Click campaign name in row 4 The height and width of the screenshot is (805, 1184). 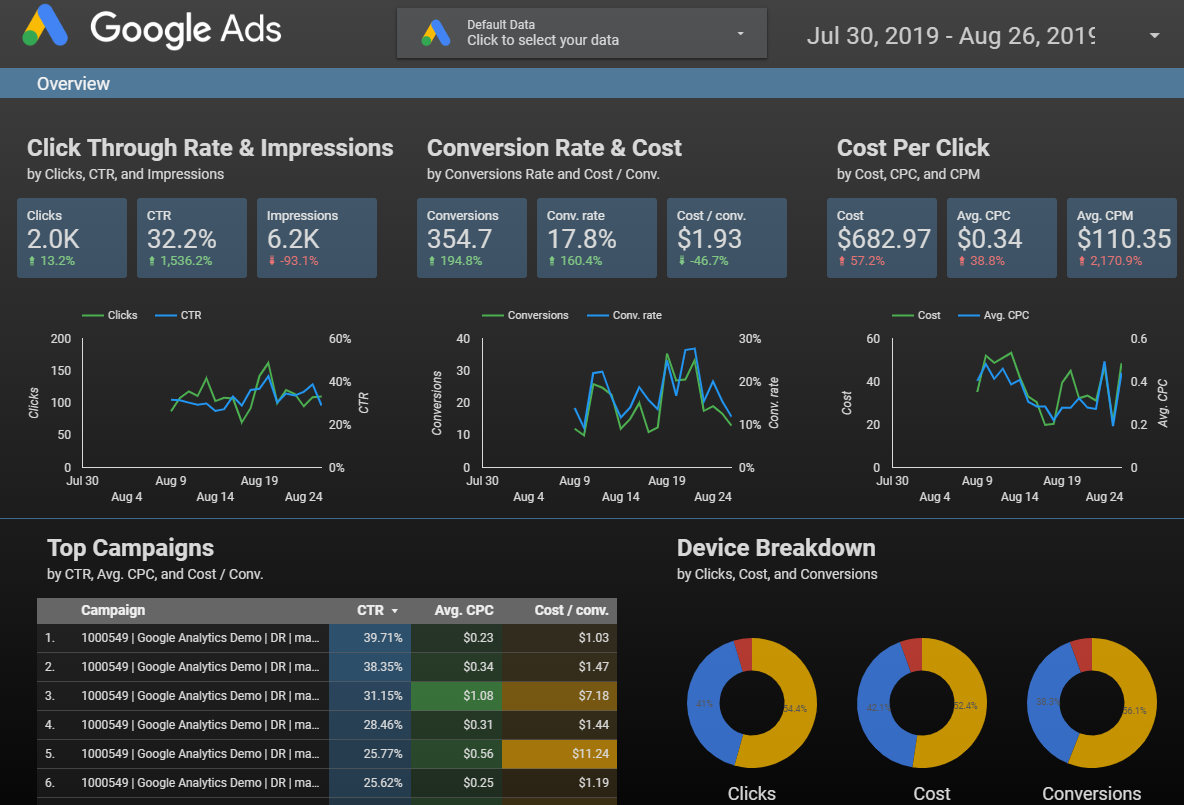(200, 725)
